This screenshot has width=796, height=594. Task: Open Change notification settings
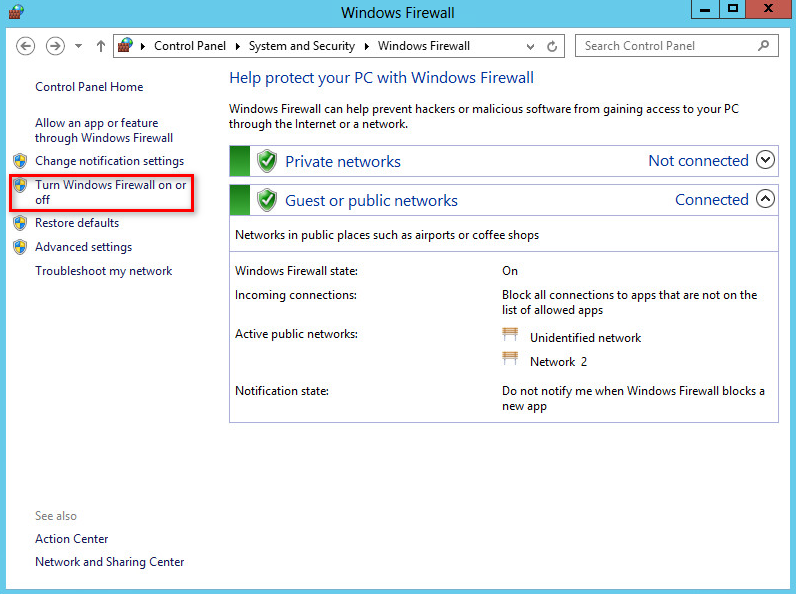point(109,161)
